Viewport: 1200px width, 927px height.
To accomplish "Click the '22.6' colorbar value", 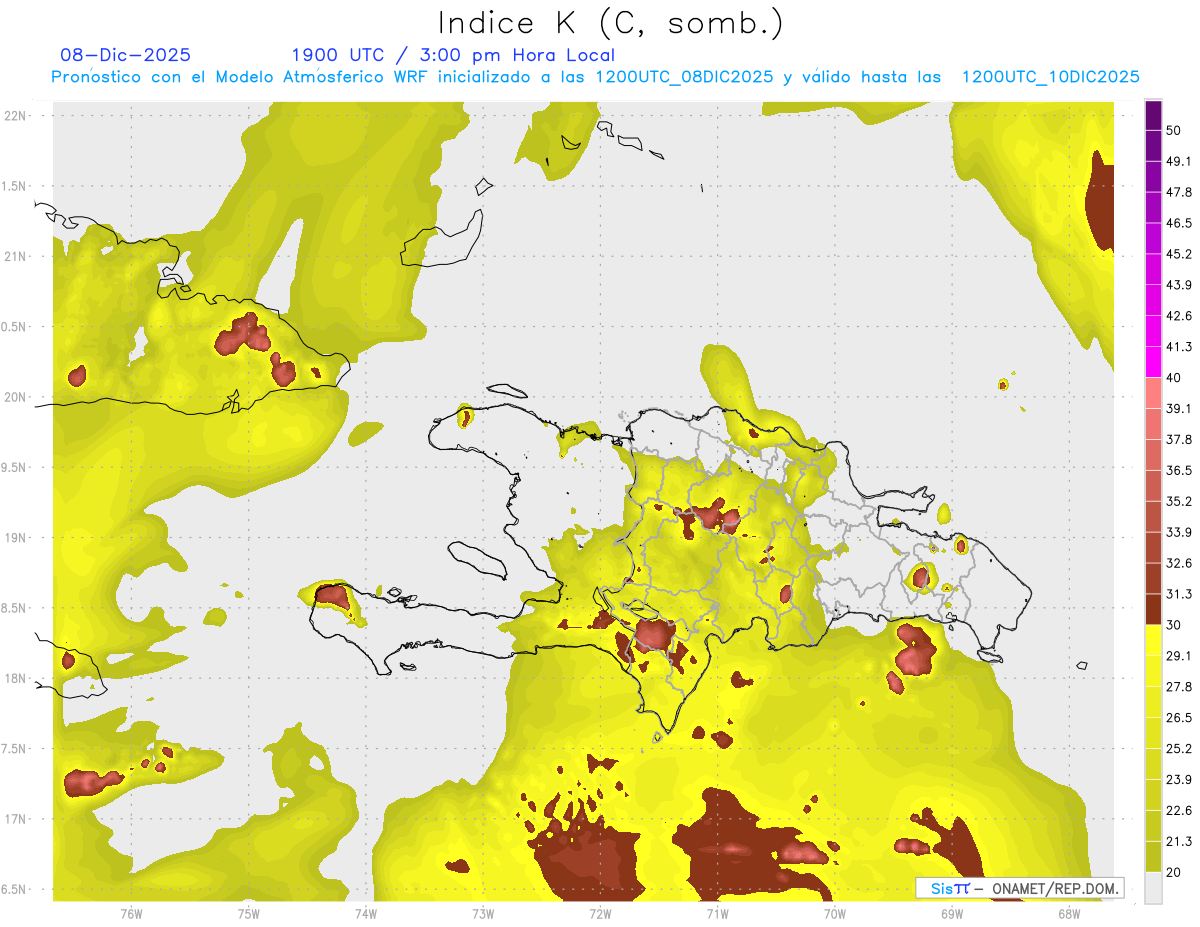I will click(x=1179, y=811).
